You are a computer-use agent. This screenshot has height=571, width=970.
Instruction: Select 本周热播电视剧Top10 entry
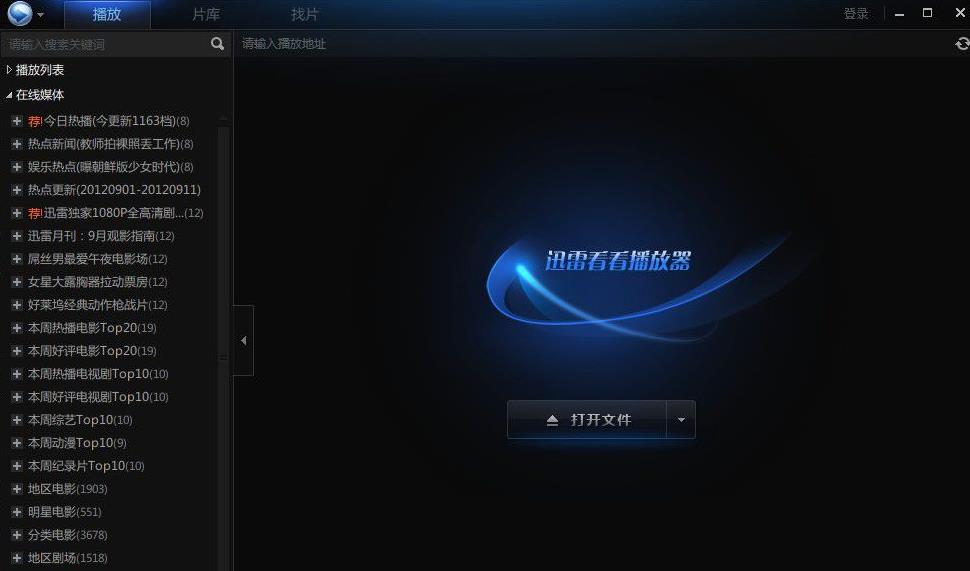point(98,374)
